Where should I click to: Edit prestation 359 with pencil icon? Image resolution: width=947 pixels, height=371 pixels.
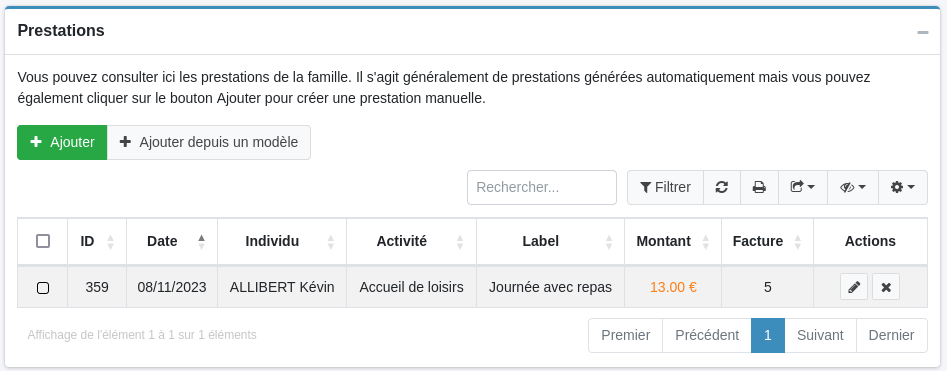854,287
